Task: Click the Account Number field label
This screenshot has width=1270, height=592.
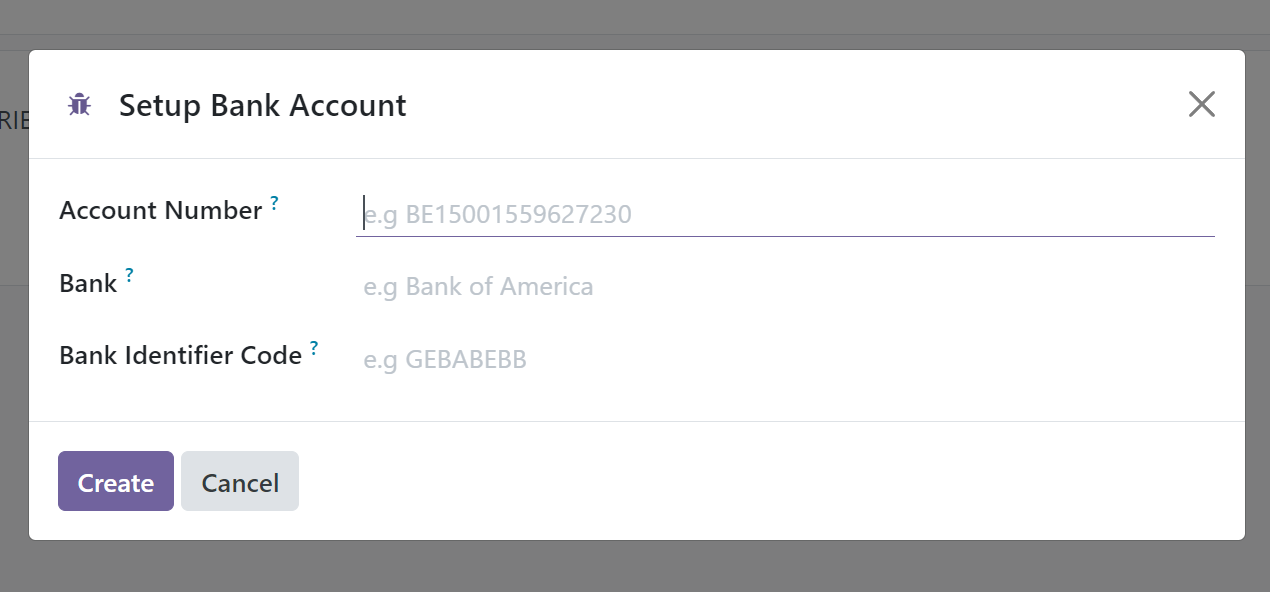Action: (x=161, y=210)
